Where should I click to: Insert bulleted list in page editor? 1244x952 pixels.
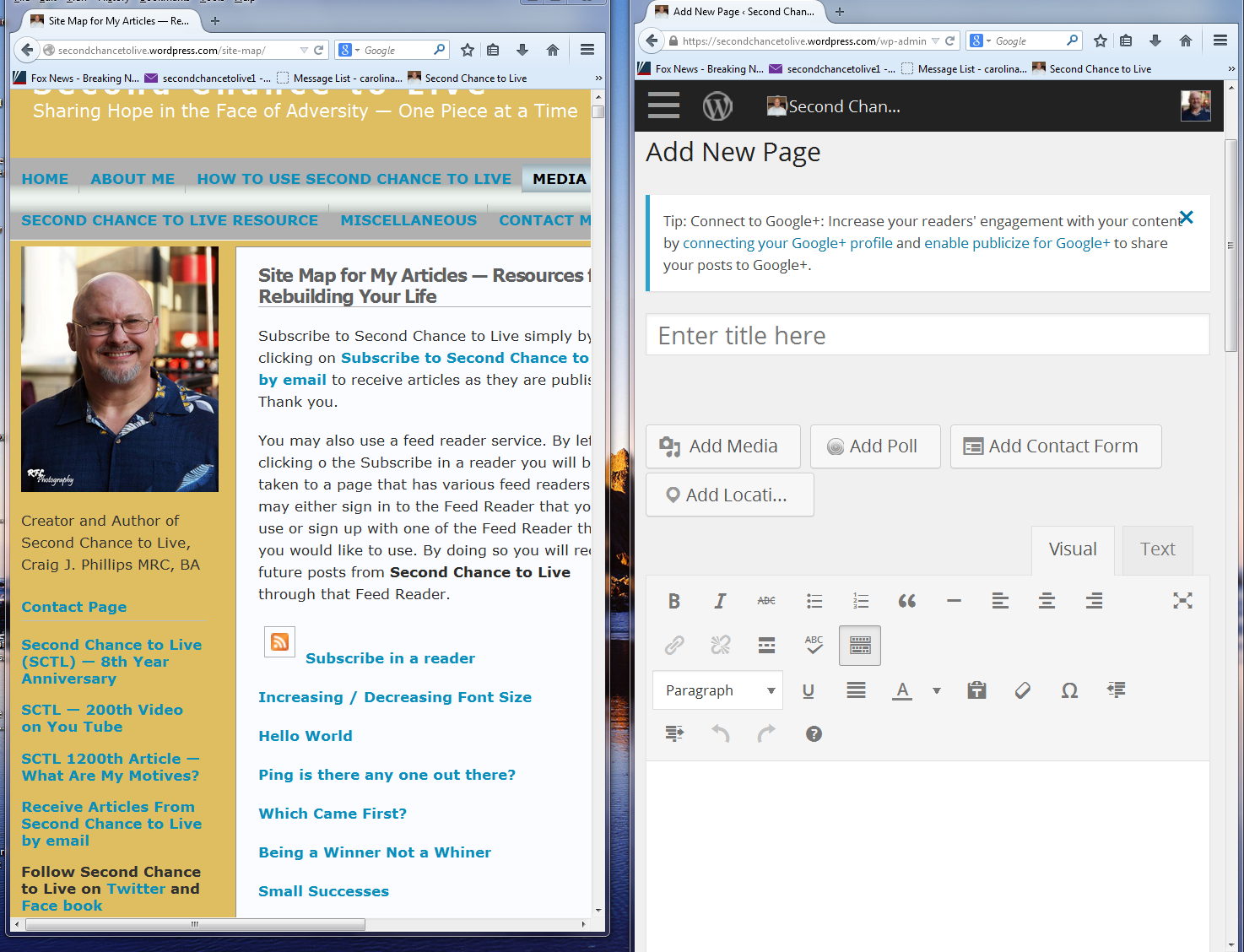pos(814,601)
